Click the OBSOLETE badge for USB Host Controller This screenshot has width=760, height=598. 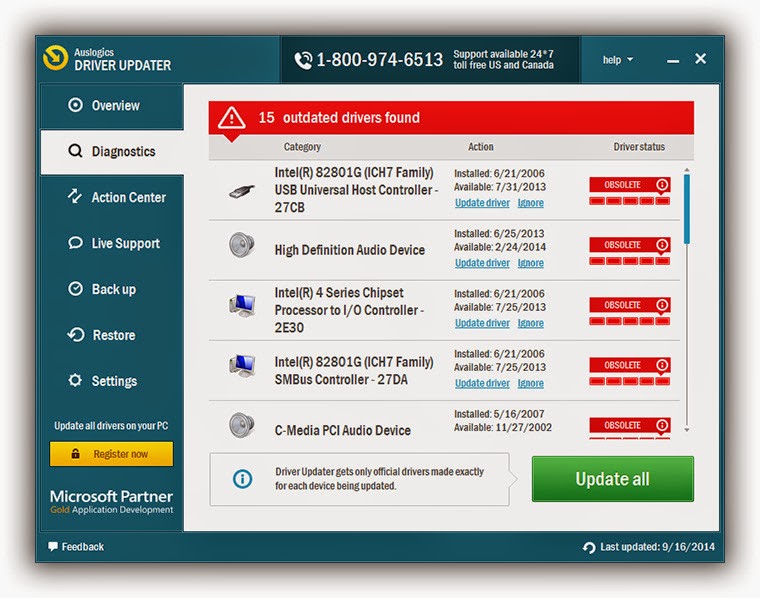pos(630,185)
